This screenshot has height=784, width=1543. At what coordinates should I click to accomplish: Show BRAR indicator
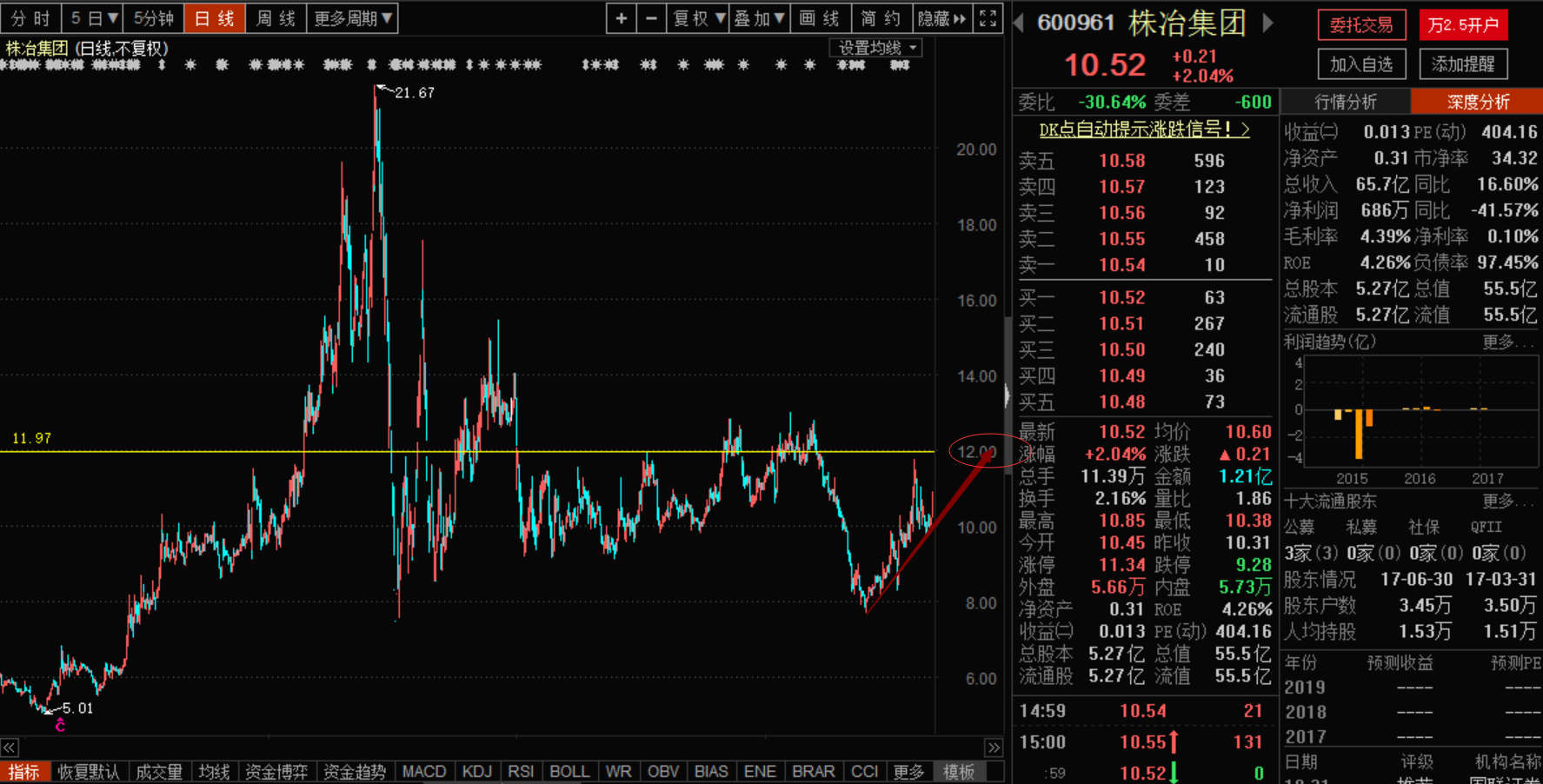pos(814,772)
